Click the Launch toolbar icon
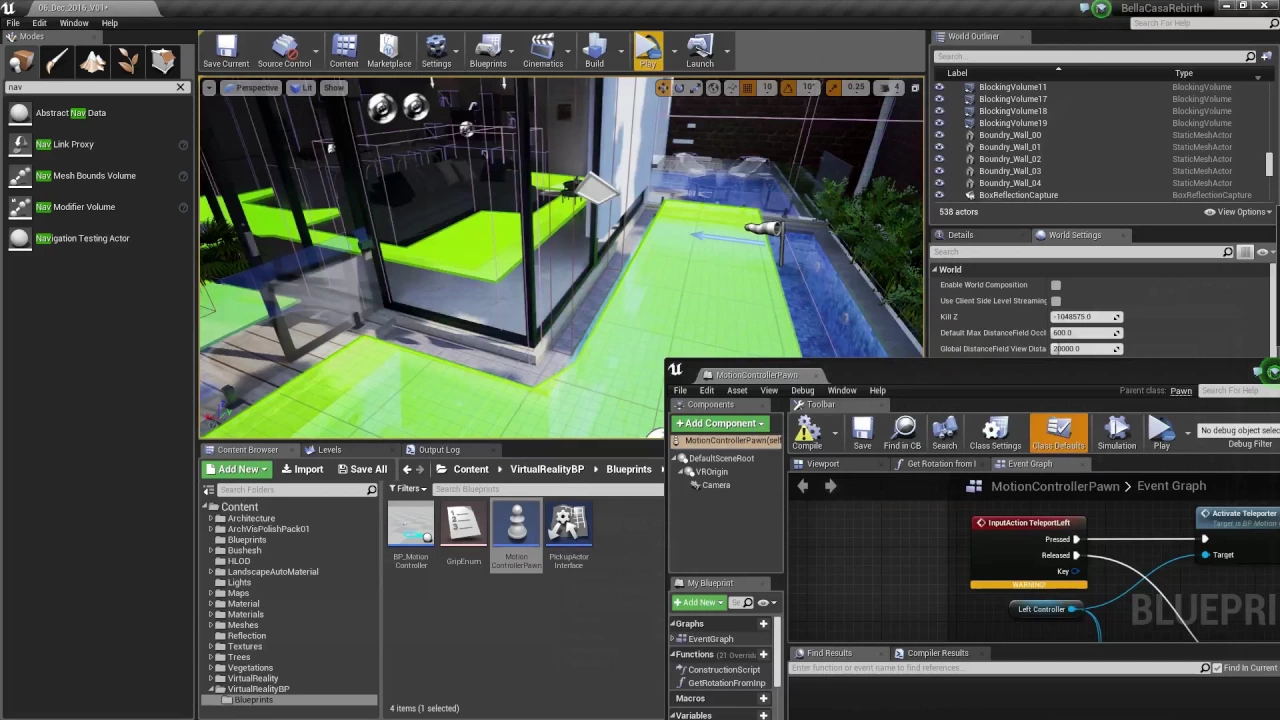 700,51
